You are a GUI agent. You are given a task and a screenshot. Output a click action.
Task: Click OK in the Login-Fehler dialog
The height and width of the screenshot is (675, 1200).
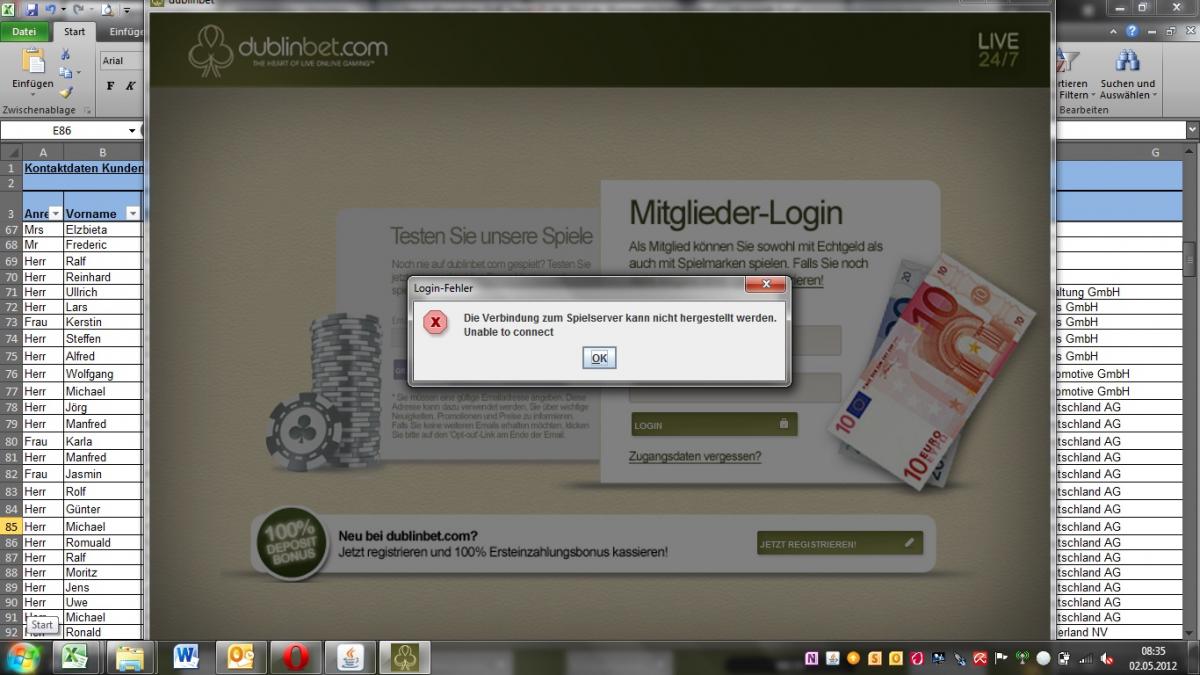[x=599, y=358]
